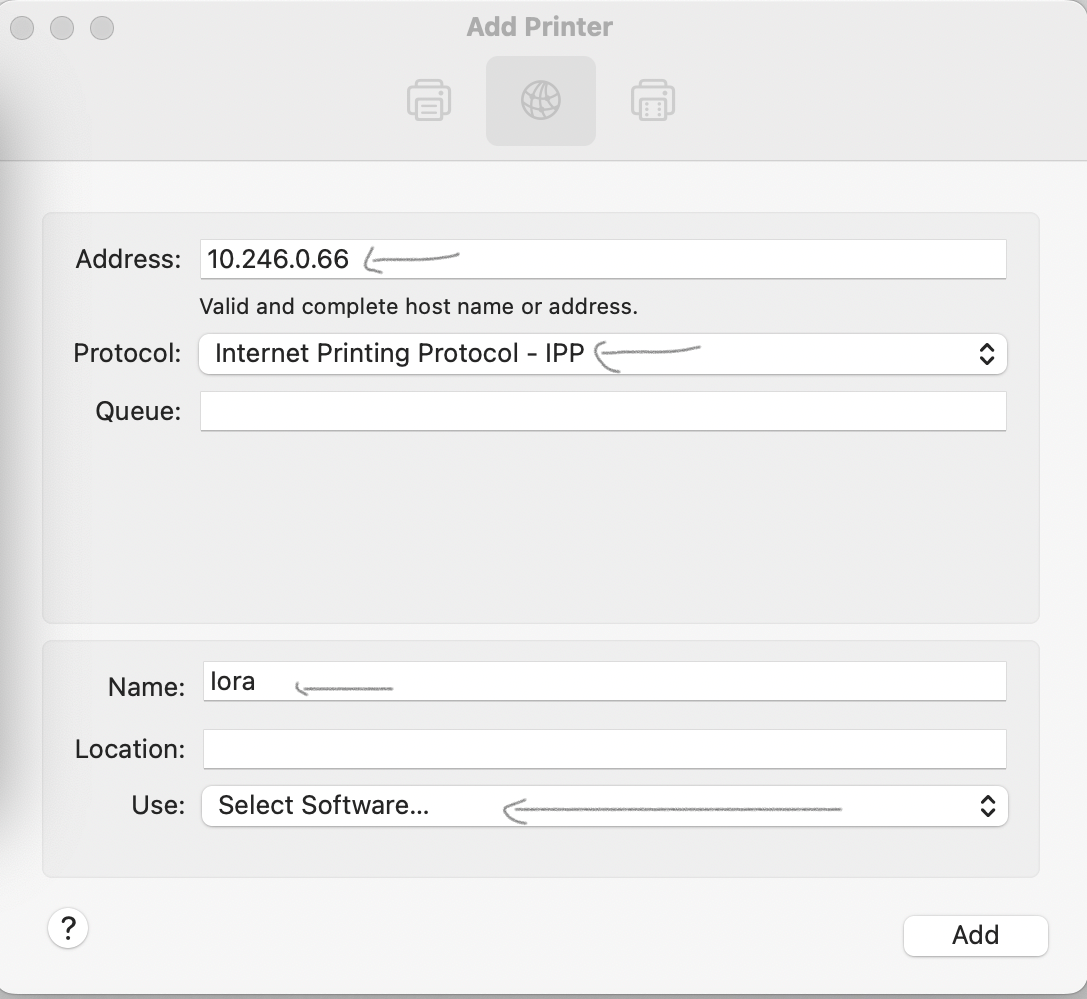Select the Default printers toolbar icon
Image resolution: width=1087 pixels, height=999 pixels.
coord(429,101)
